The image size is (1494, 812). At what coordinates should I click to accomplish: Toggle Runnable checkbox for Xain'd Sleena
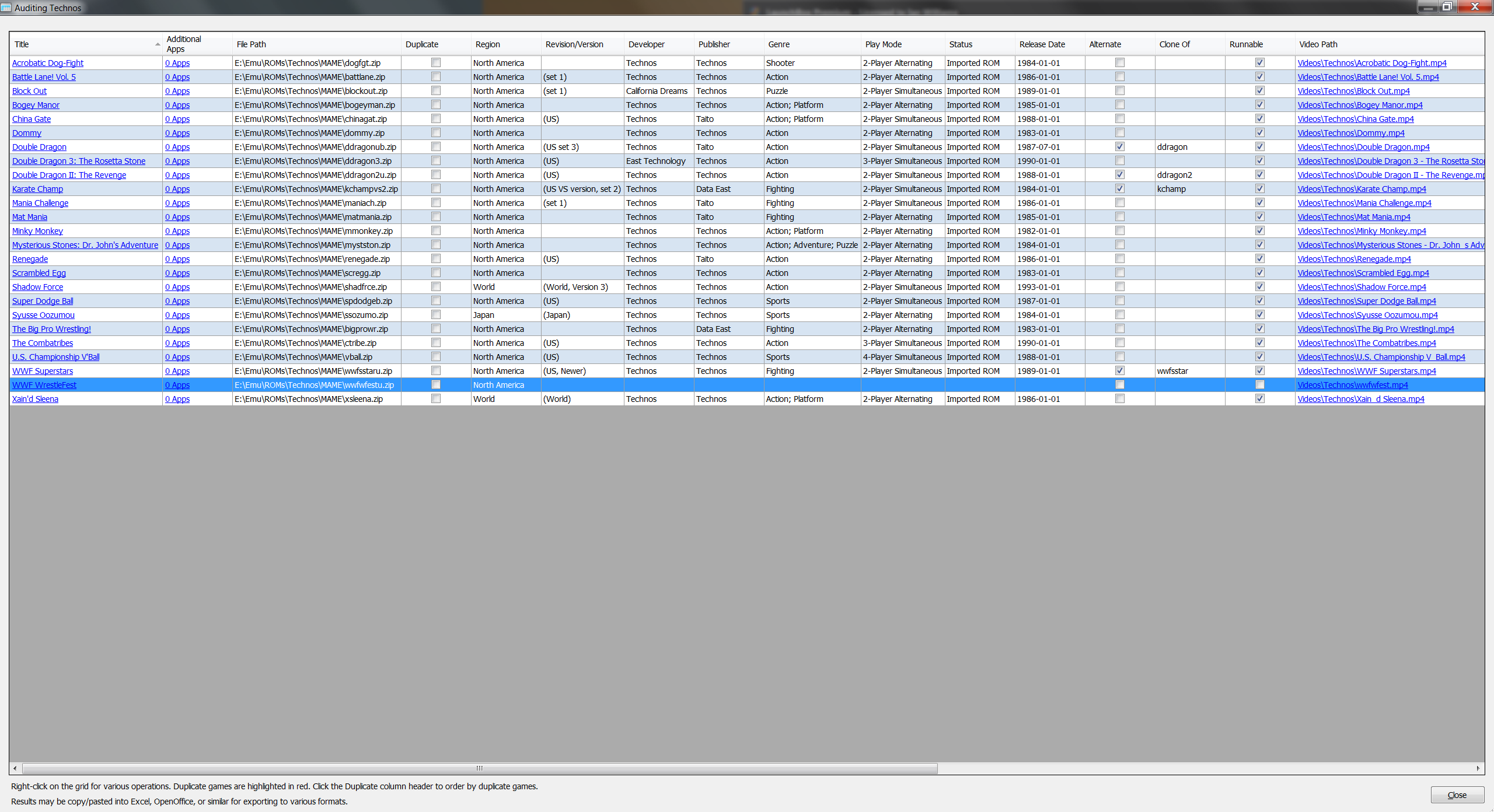point(1260,398)
